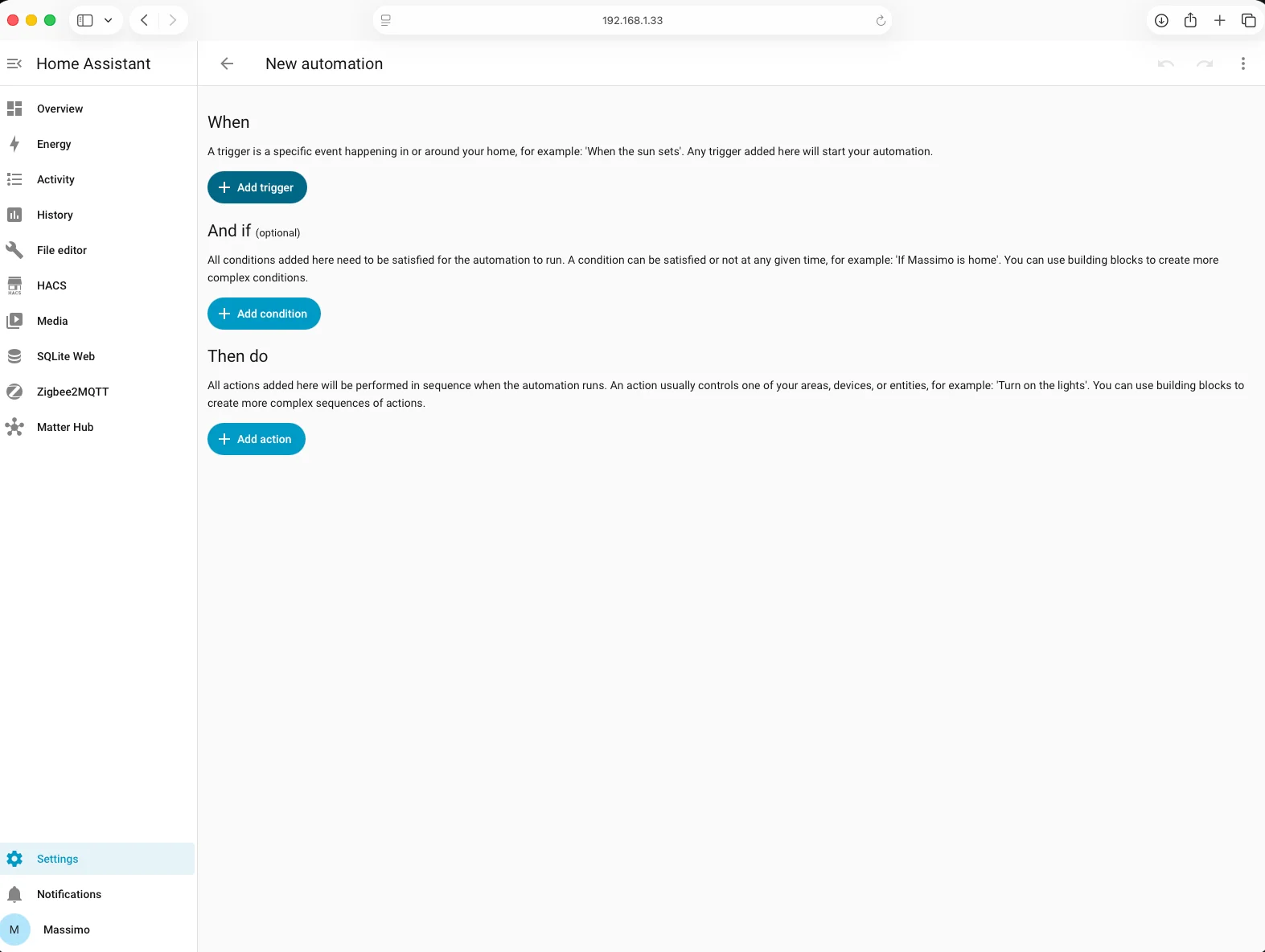Click the New automation page title

(324, 64)
